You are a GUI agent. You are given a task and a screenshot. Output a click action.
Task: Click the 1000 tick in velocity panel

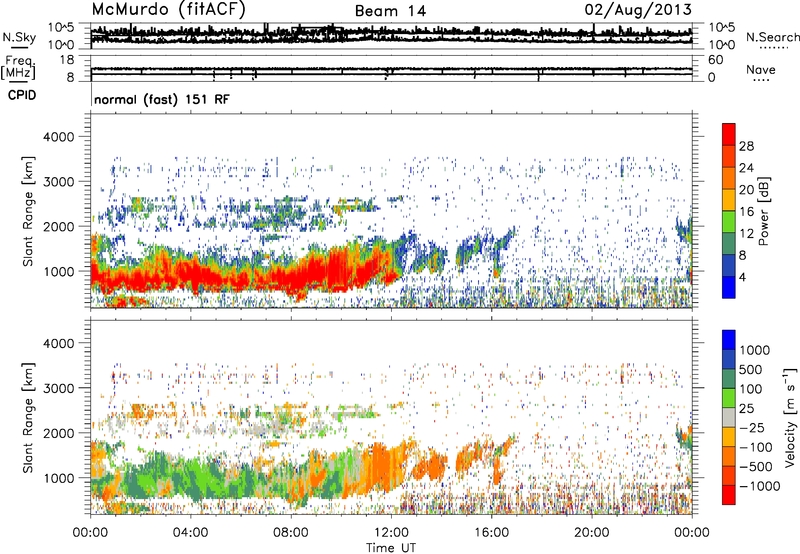pyautogui.click(x=58, y=478)
